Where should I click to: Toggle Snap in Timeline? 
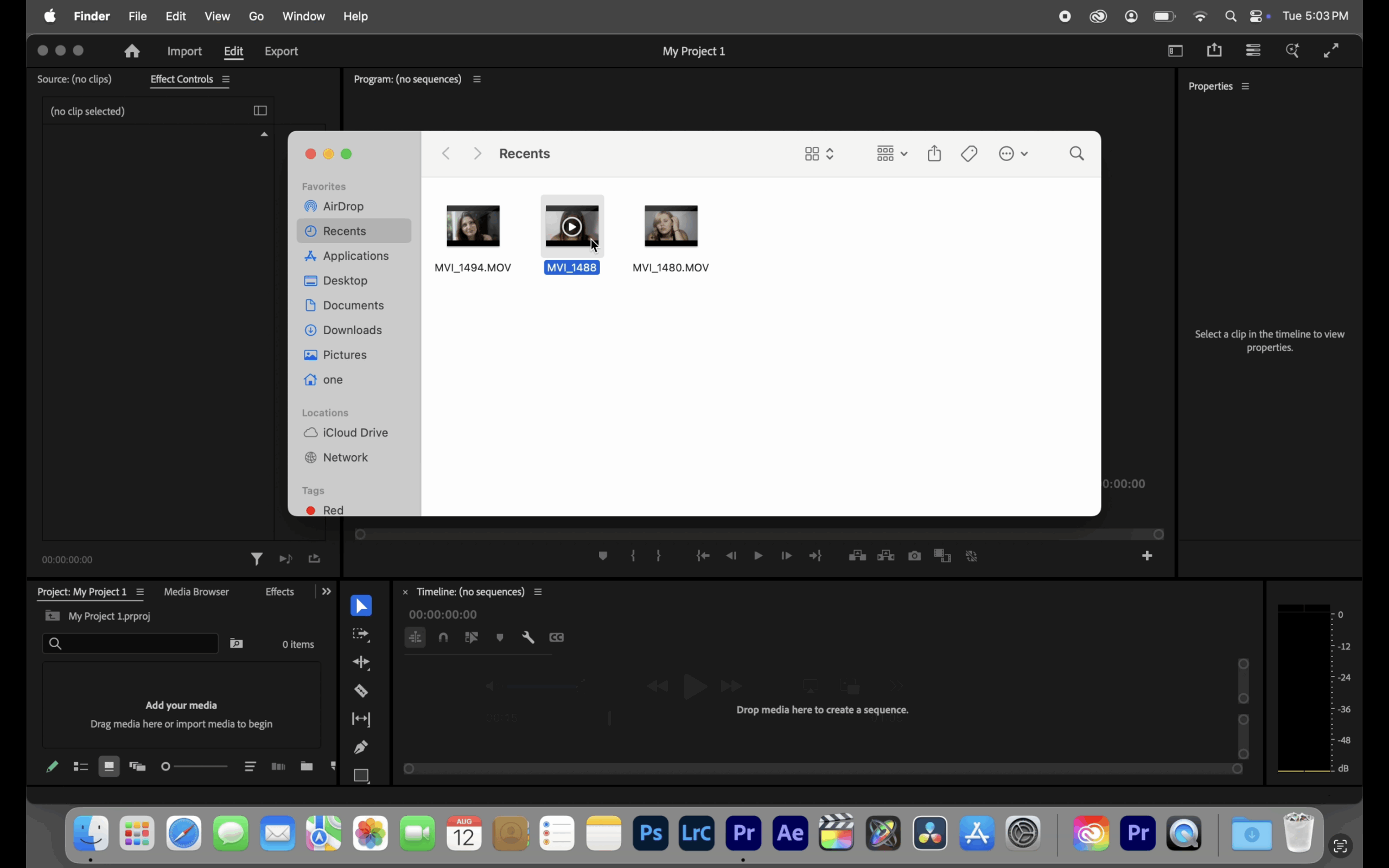(x=444, y=637)
